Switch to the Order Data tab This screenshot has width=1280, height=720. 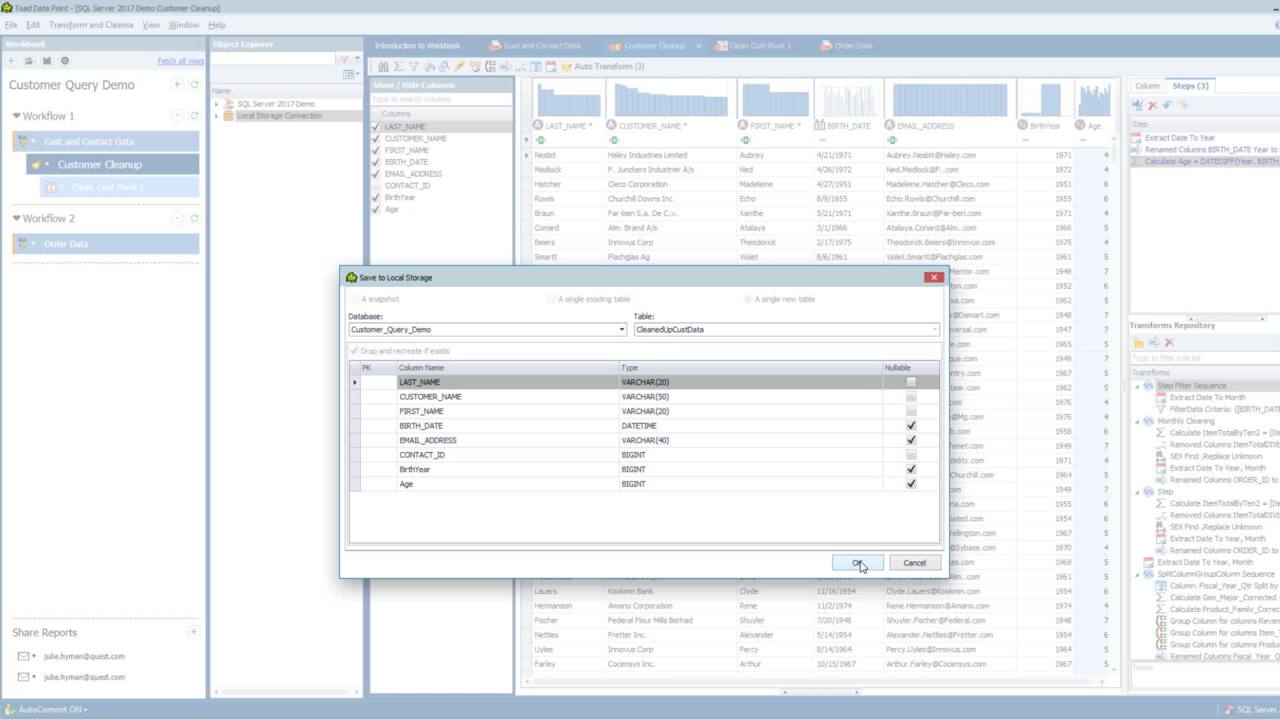tap(846, 46)
